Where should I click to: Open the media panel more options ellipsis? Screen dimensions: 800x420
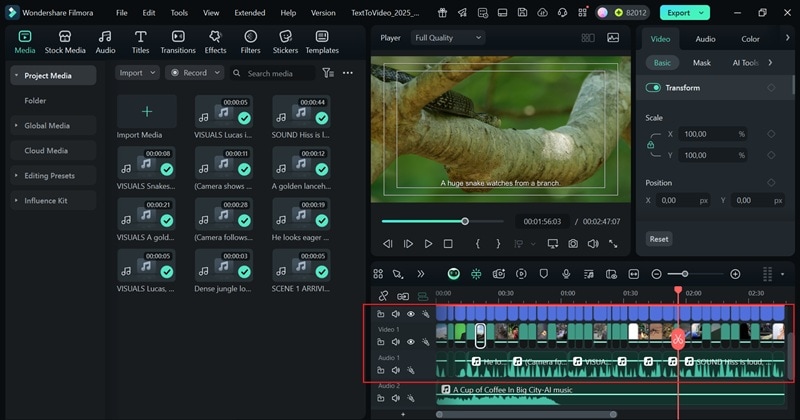pos(347,73)
